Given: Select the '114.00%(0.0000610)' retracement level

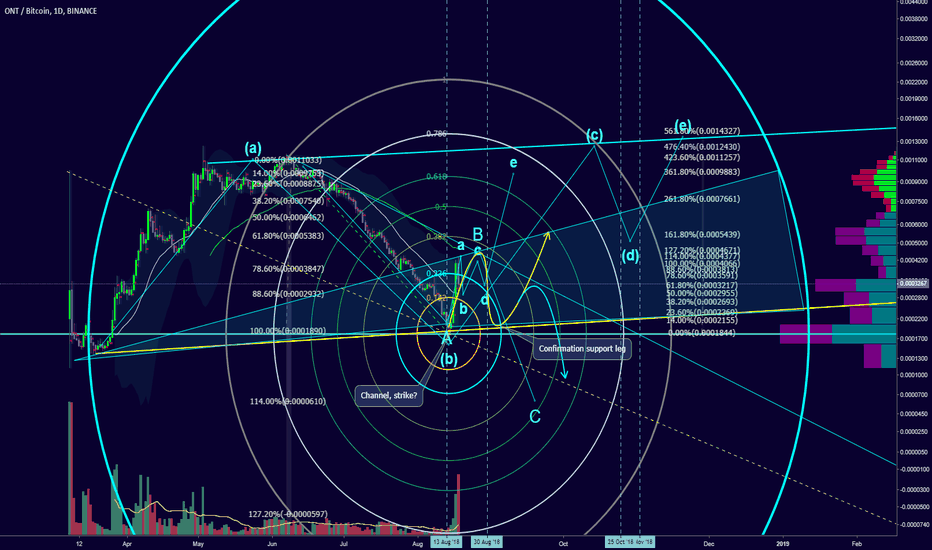Looking at the screenshot, I should pos(288,401).
